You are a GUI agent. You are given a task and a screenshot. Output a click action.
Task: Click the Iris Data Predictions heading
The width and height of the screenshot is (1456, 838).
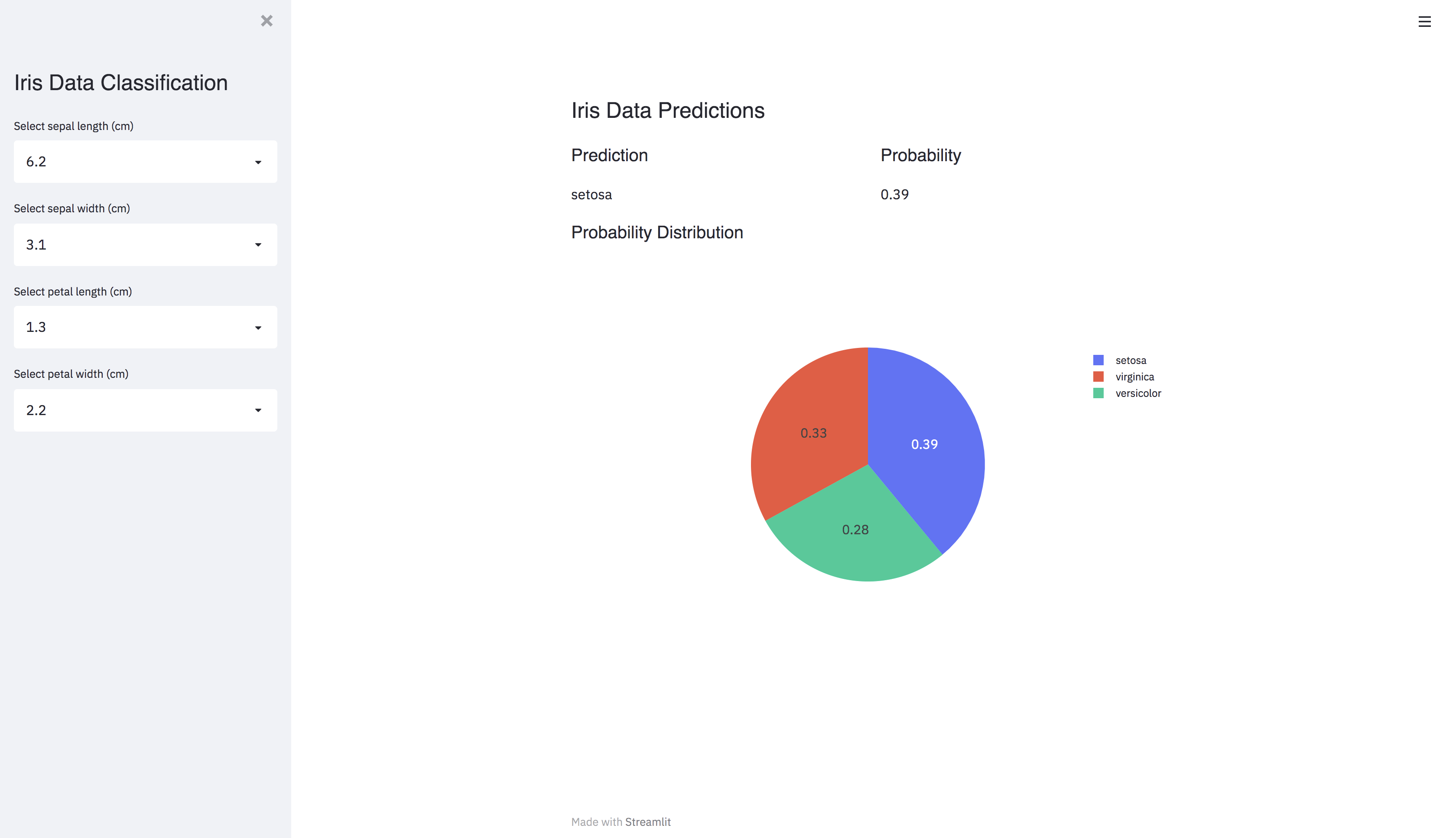668,110
